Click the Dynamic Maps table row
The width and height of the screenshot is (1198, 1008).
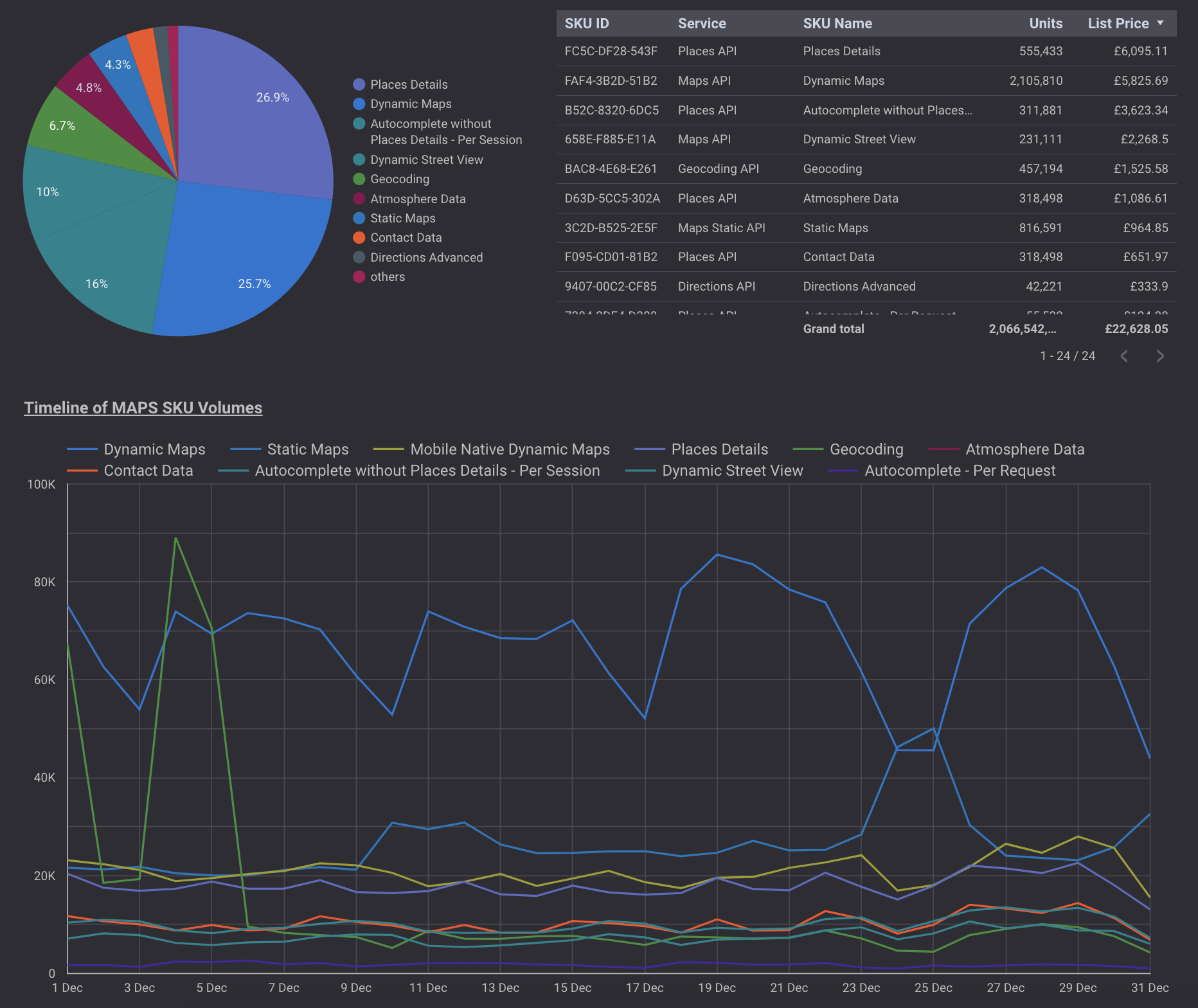[836, 80]
